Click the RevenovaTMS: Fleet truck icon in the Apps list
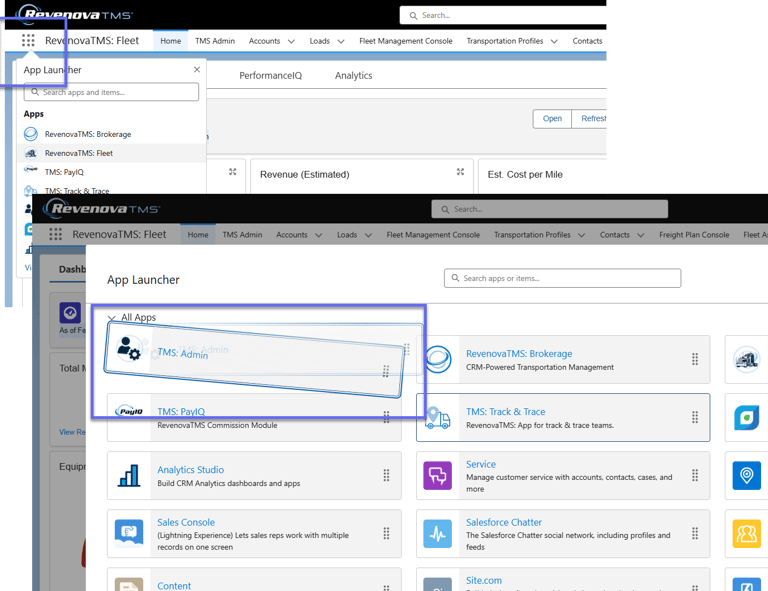This screenshot has height=591, width=768. [x=31, y=153]
